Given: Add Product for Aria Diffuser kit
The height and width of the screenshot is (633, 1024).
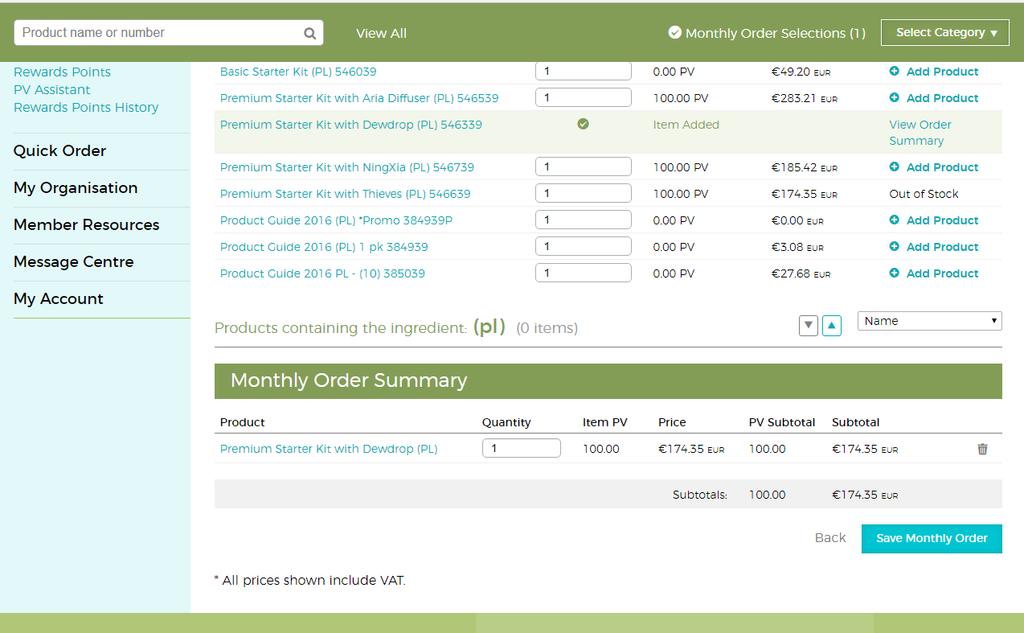Looking at the screenshot, I should 942,98.
